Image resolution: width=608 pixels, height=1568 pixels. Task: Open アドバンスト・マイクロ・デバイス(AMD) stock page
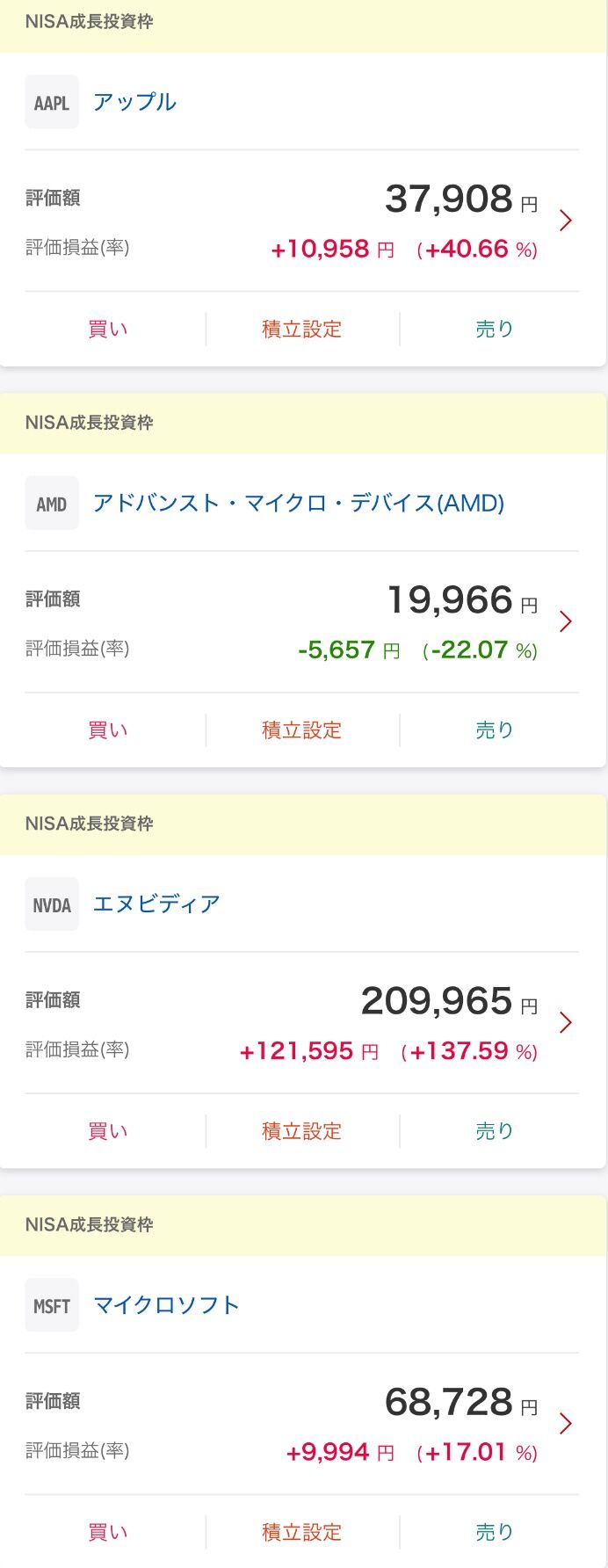tap(299, 503)
